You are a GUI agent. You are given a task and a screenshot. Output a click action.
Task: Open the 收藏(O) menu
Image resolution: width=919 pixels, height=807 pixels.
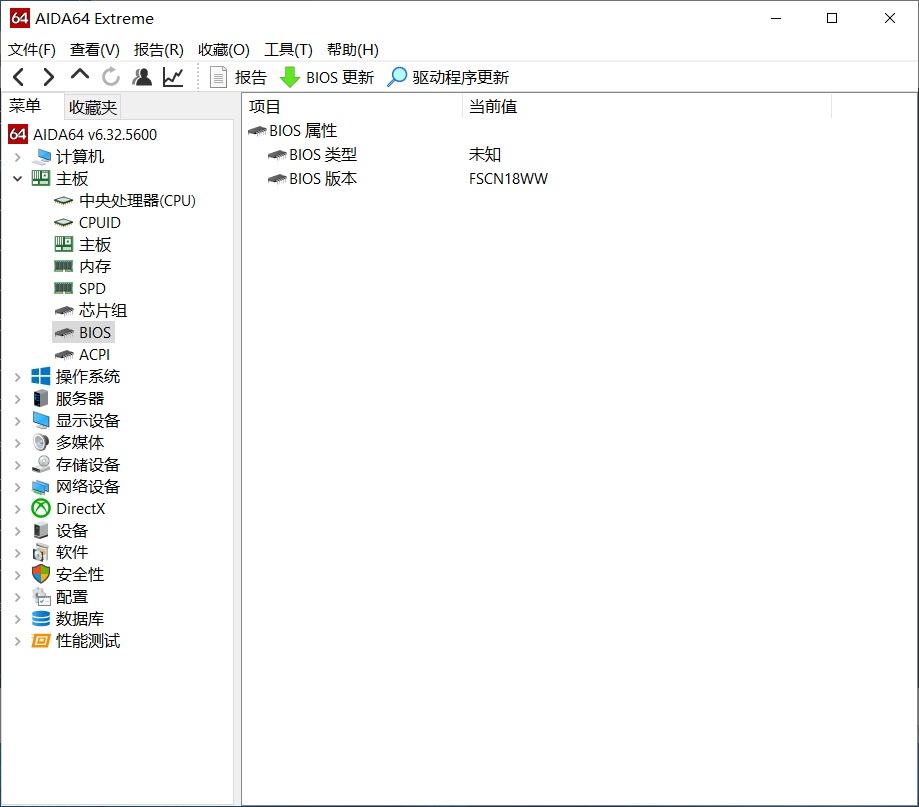[223, 50]
